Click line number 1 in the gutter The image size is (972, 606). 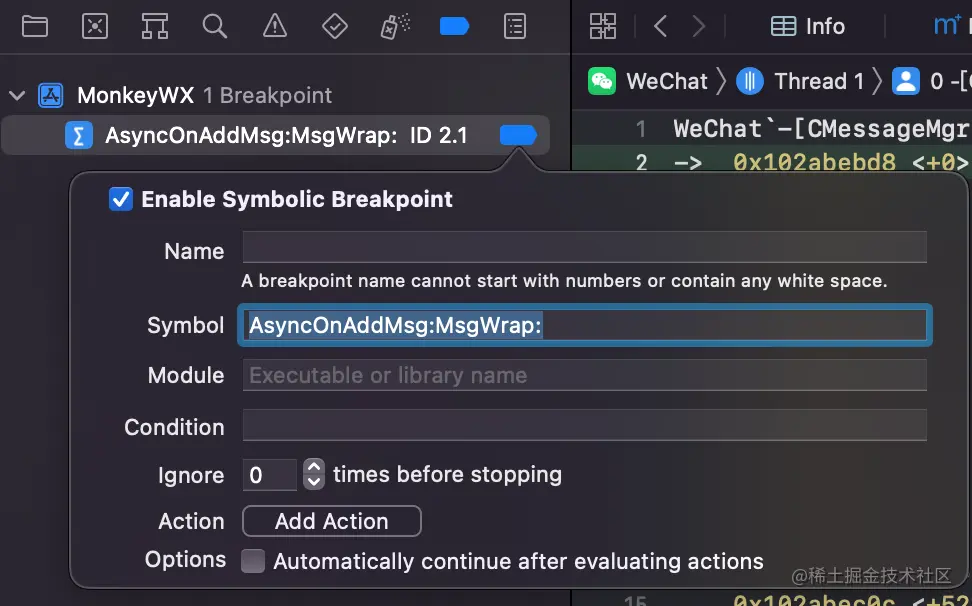point(641,129)
